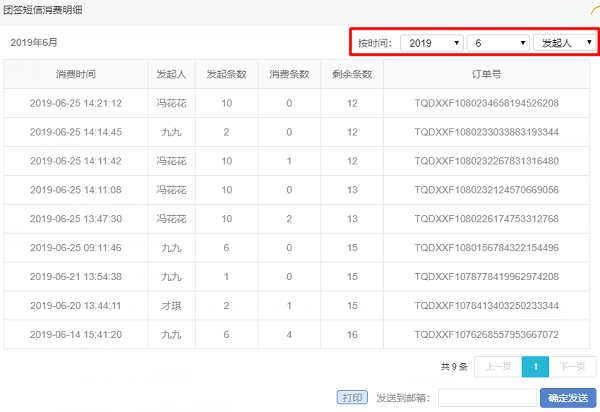Open the month dropdown showing 6
600x412 pixels.
(498, 43)
